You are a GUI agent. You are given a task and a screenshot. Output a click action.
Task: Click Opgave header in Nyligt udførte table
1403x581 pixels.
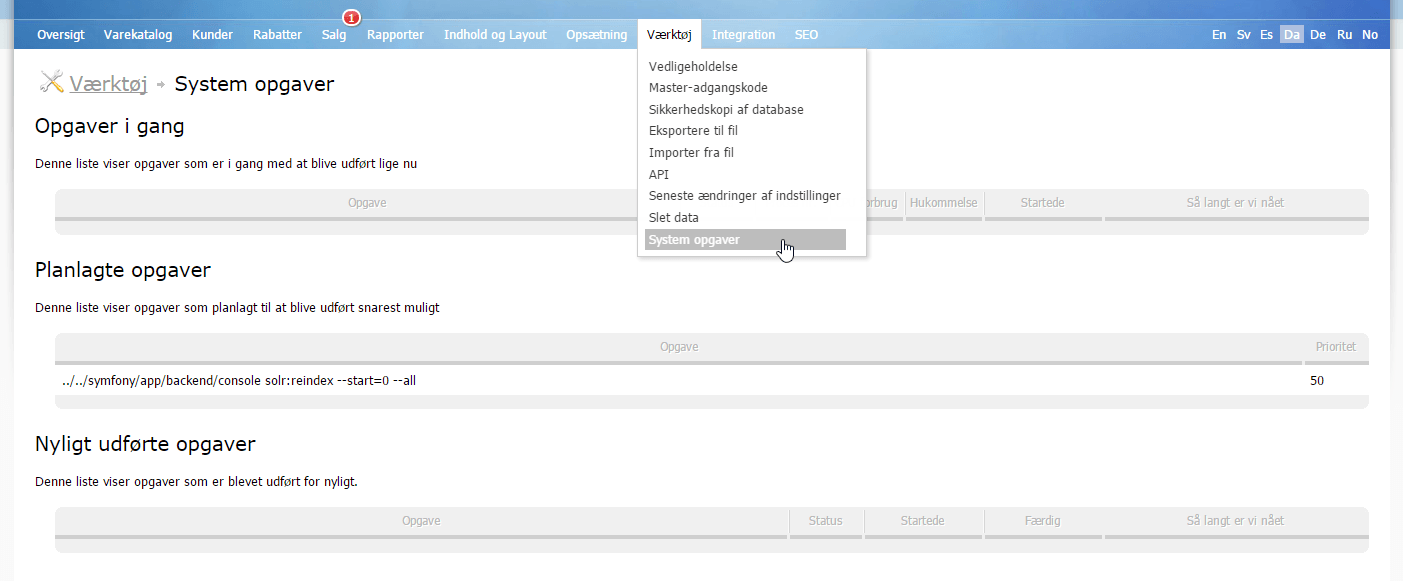pyautogui.click(x=421, y=521)
